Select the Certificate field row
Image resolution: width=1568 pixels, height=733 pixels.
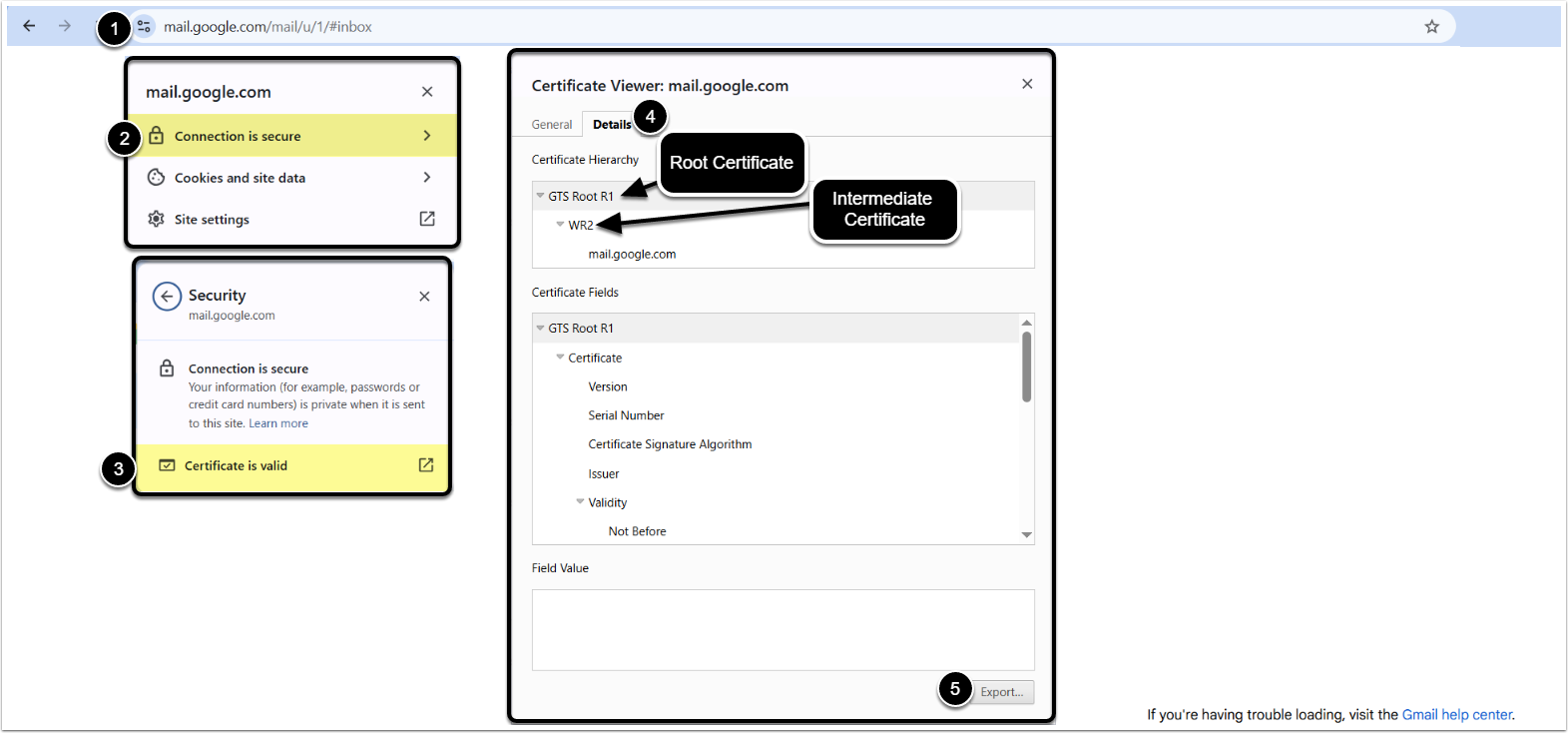[776, 358]
